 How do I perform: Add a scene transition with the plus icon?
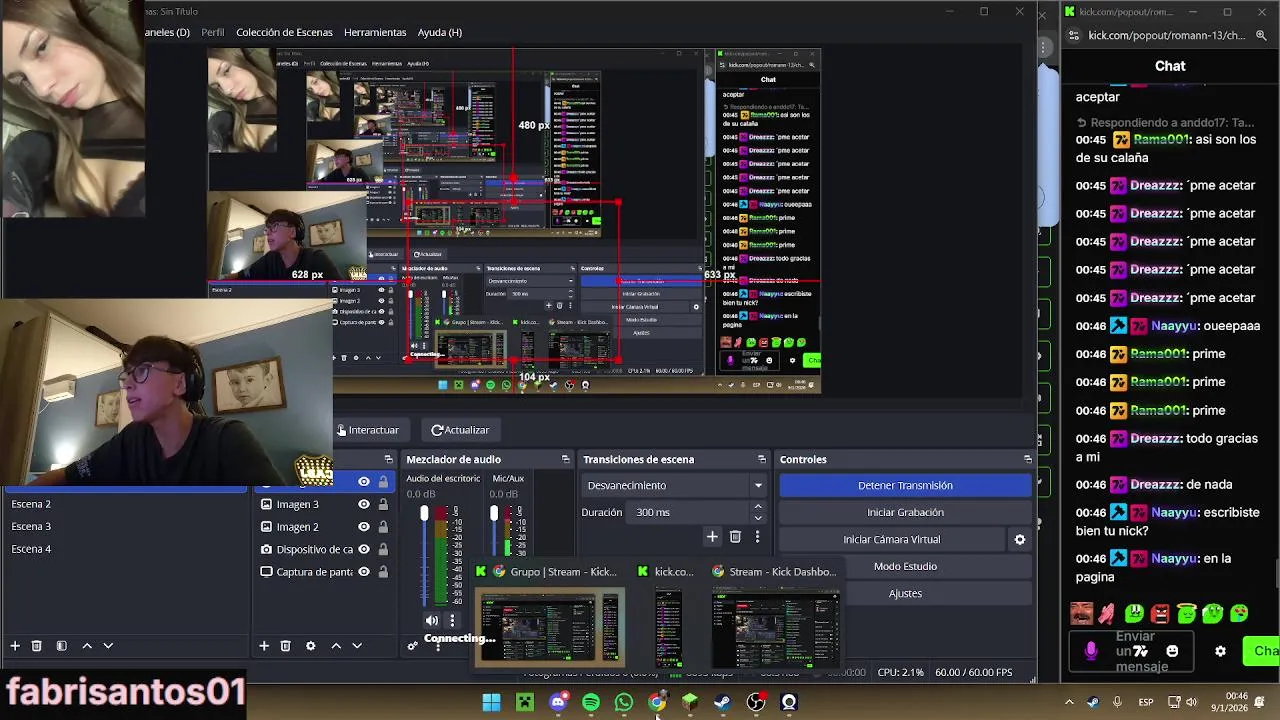click(x=712, y=537)
